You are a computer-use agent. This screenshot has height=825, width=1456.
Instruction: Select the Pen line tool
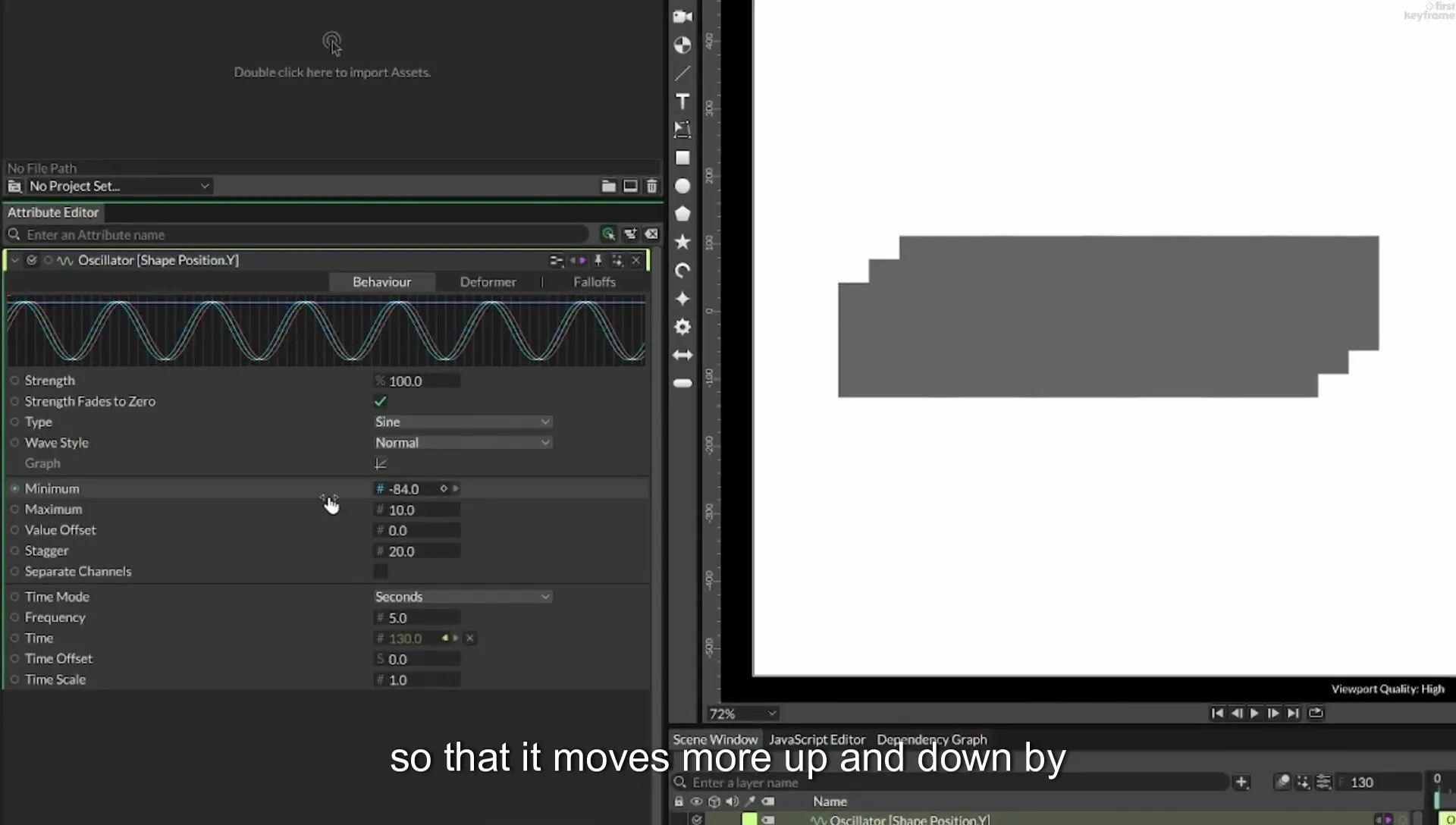click(682, 74)
